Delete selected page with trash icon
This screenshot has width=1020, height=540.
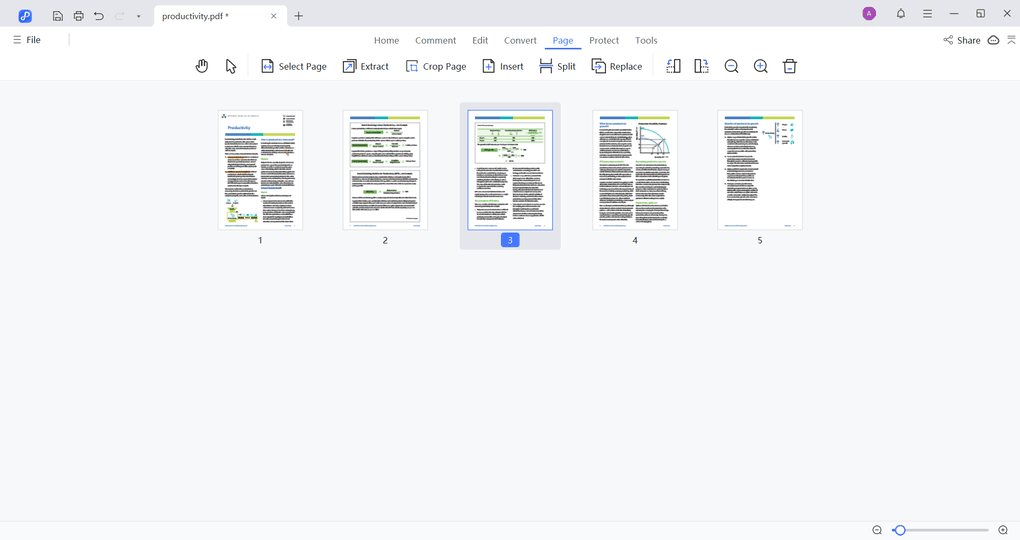coord(789,66)
